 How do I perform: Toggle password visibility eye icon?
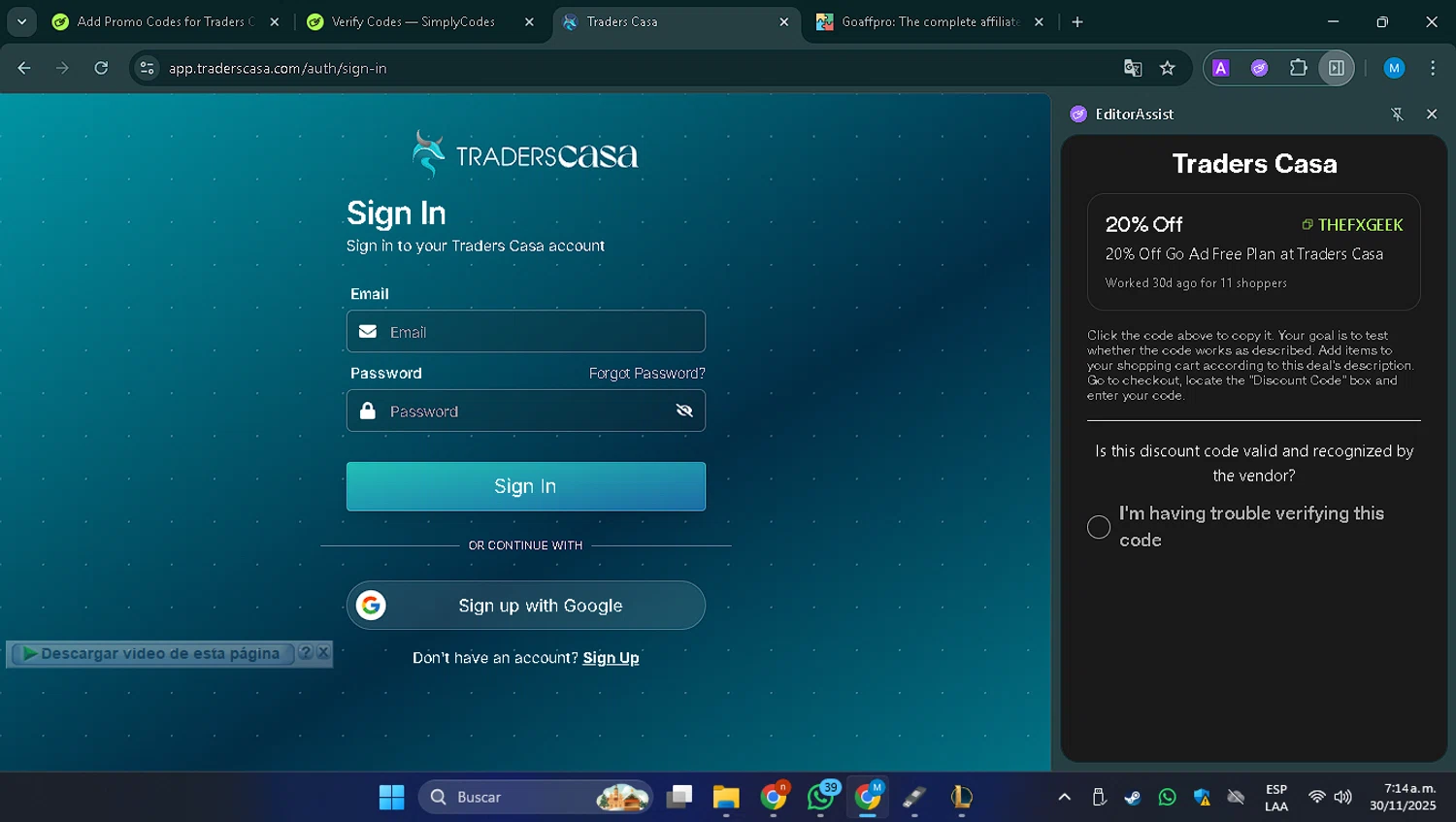click(684, 411)
